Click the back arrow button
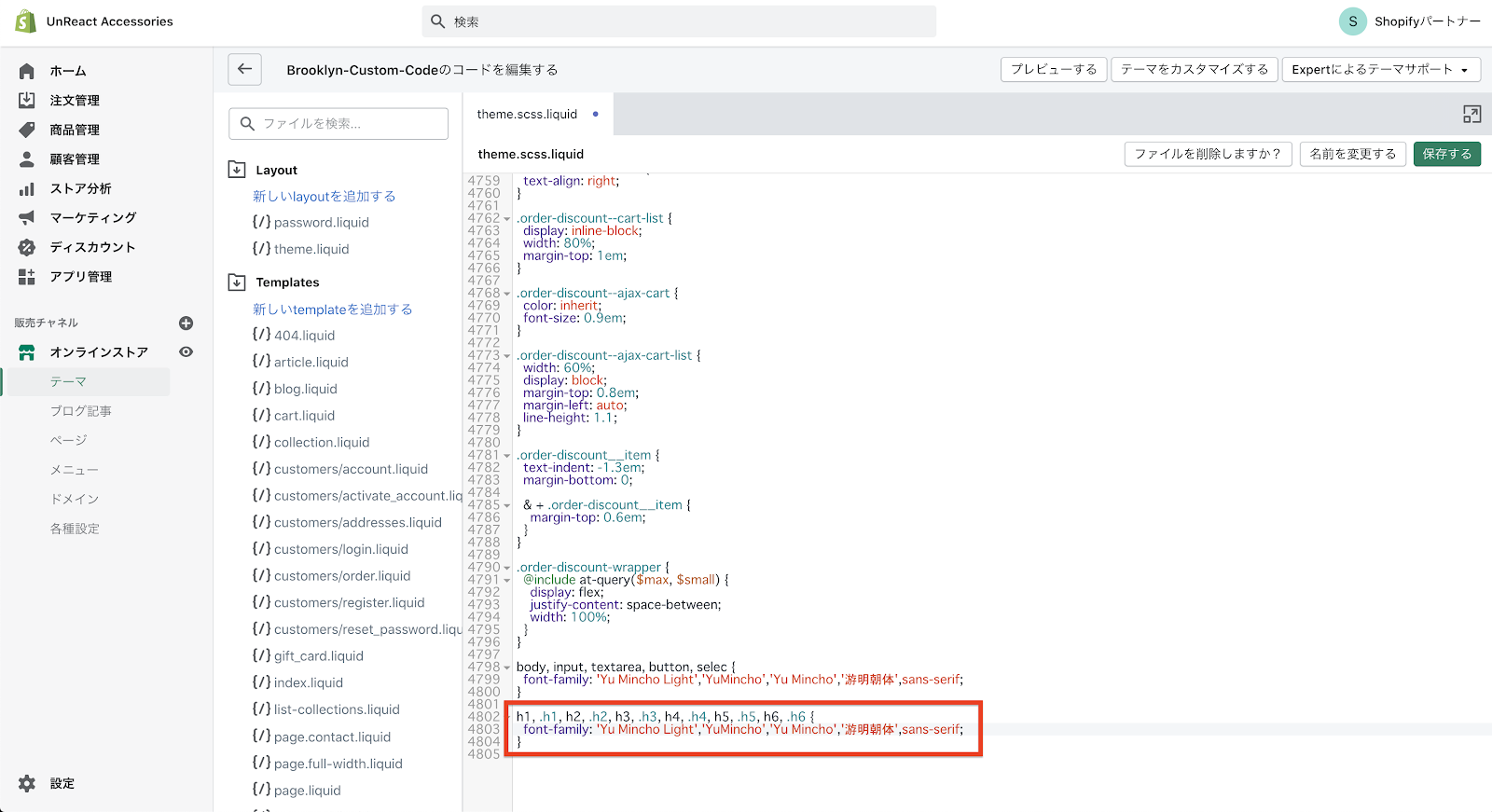This screenshot has width=1492, height=812. (x=244, y=69)
